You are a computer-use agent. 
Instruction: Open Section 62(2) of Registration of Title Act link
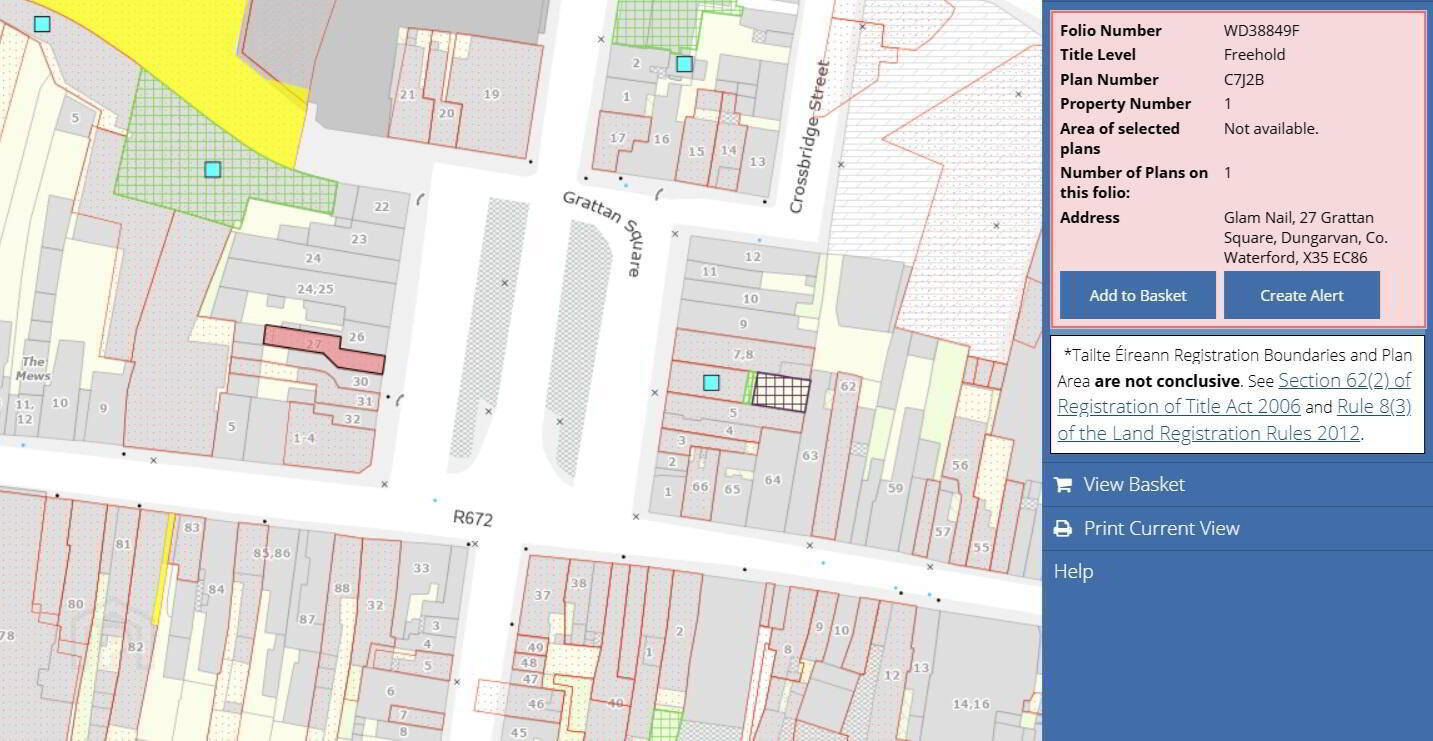pos(1235,393)
